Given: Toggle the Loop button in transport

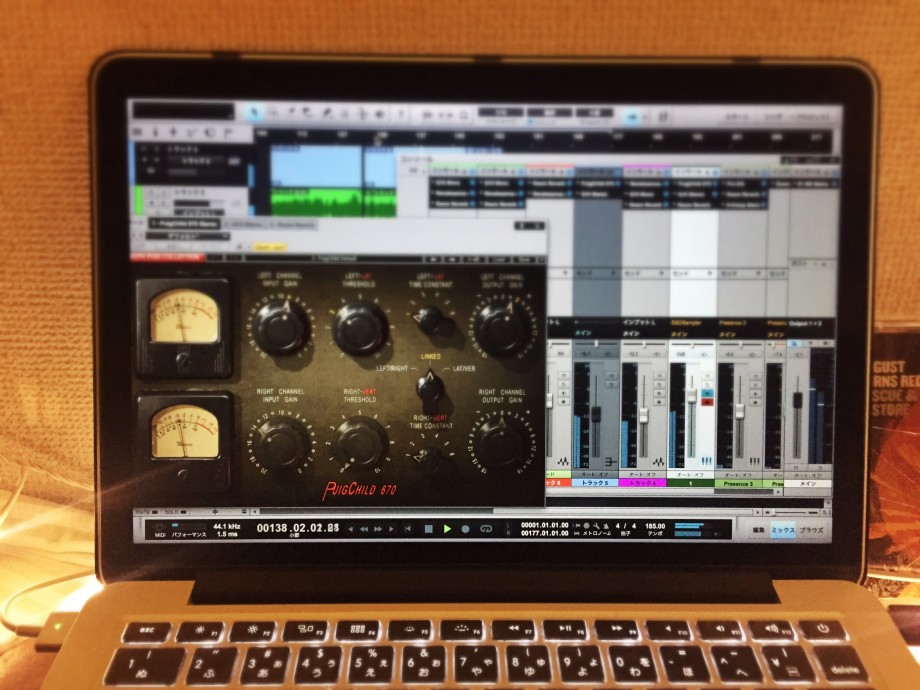Looking at the screenshot, I should [x=486, y=528].
